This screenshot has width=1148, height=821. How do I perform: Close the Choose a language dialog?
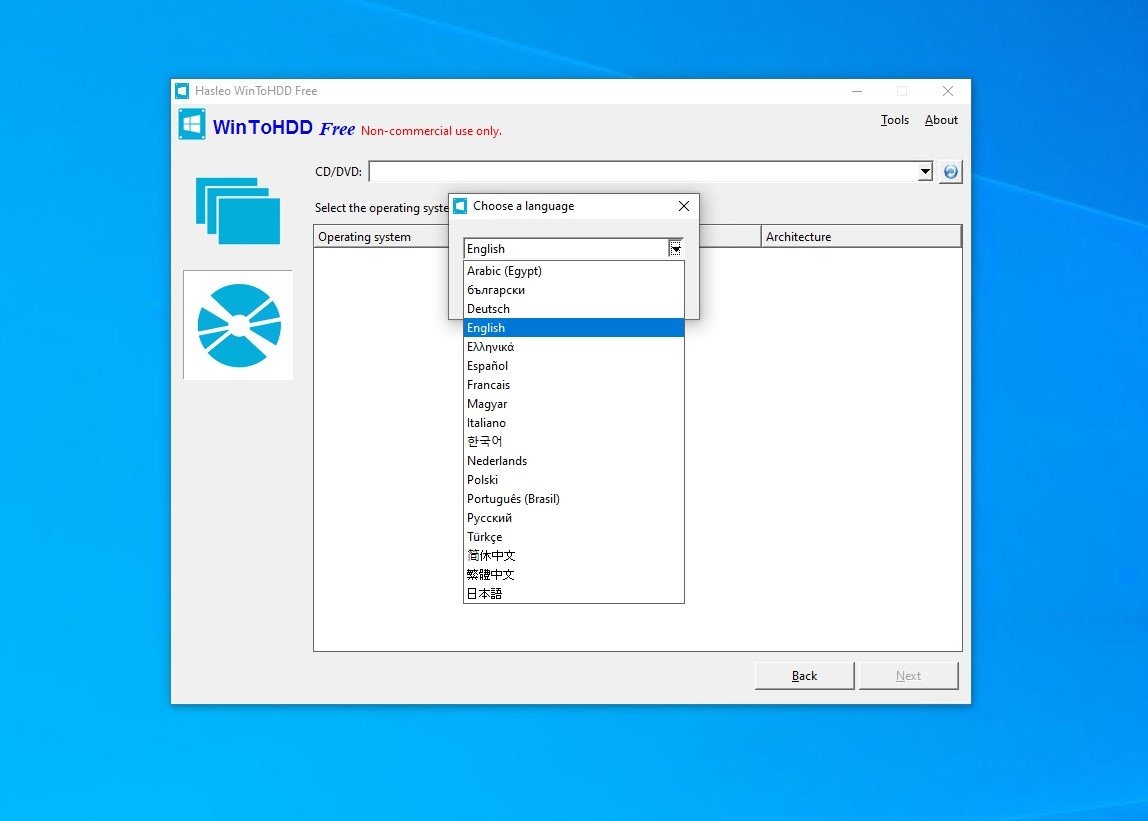point(684,207)
